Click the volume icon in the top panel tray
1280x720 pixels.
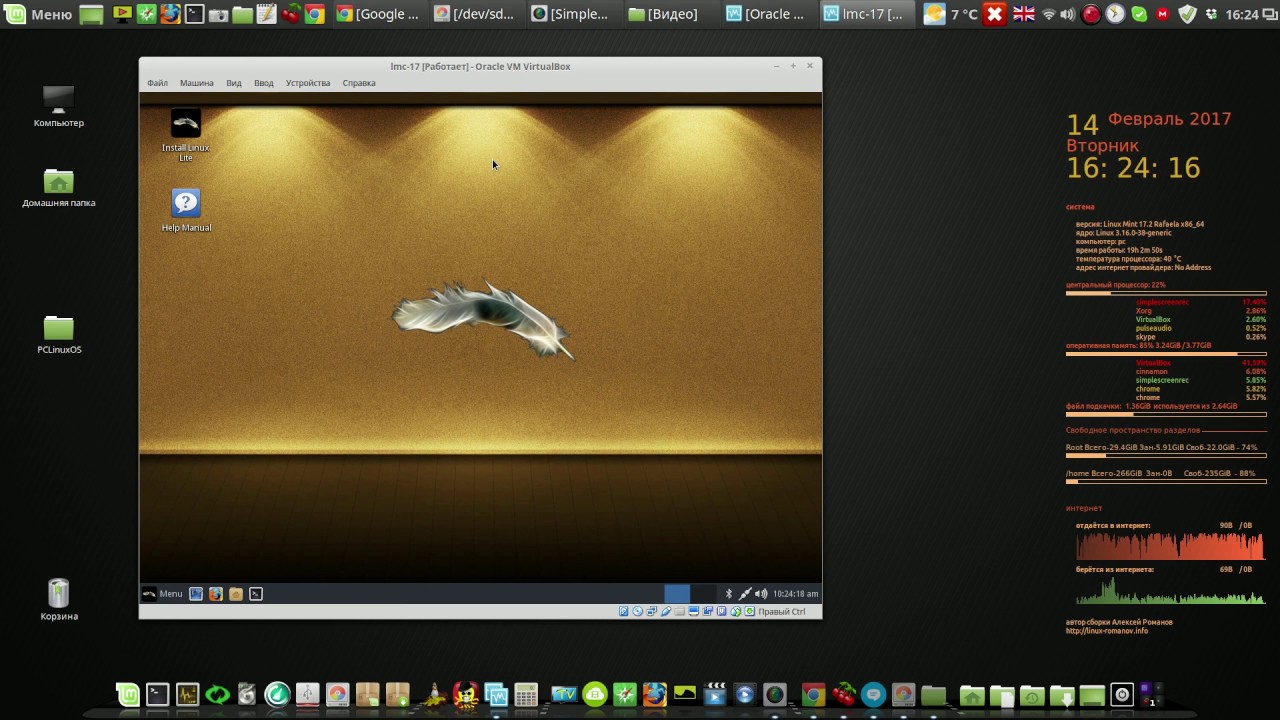coord(1068,14)
